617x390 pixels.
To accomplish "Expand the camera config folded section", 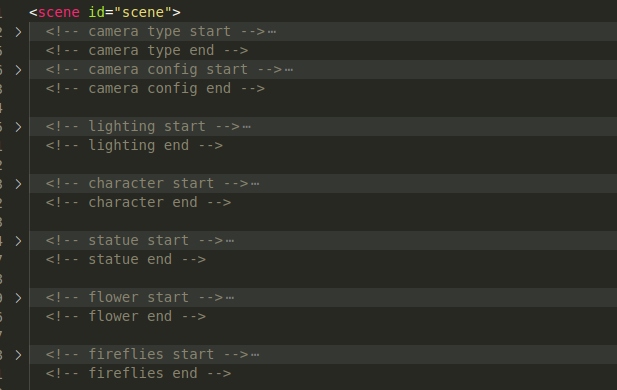I will 18,70.
